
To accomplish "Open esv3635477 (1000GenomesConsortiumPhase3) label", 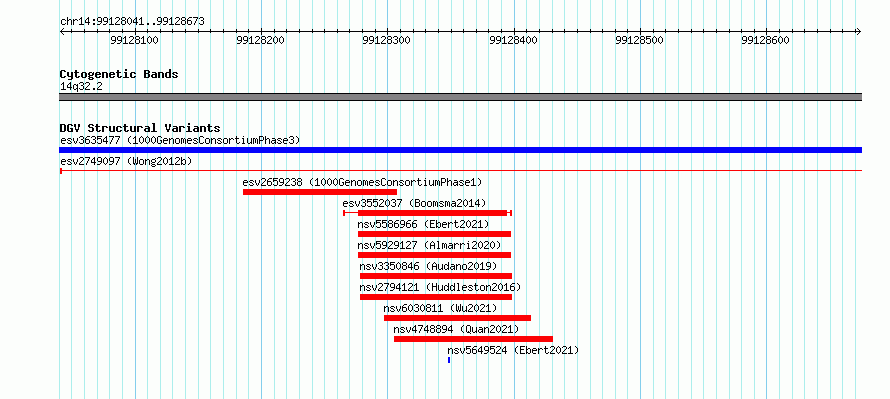I will 180,140.
